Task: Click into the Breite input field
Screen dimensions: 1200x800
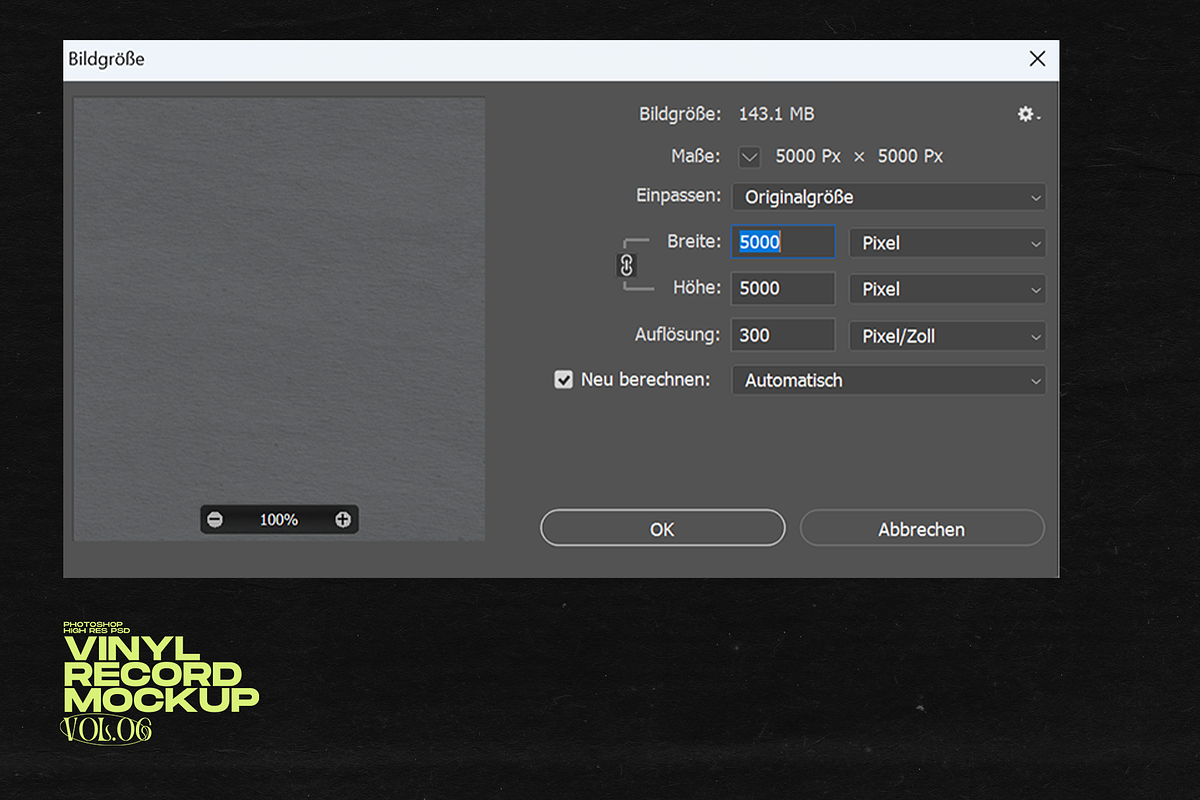Action: tap(783, 242)
